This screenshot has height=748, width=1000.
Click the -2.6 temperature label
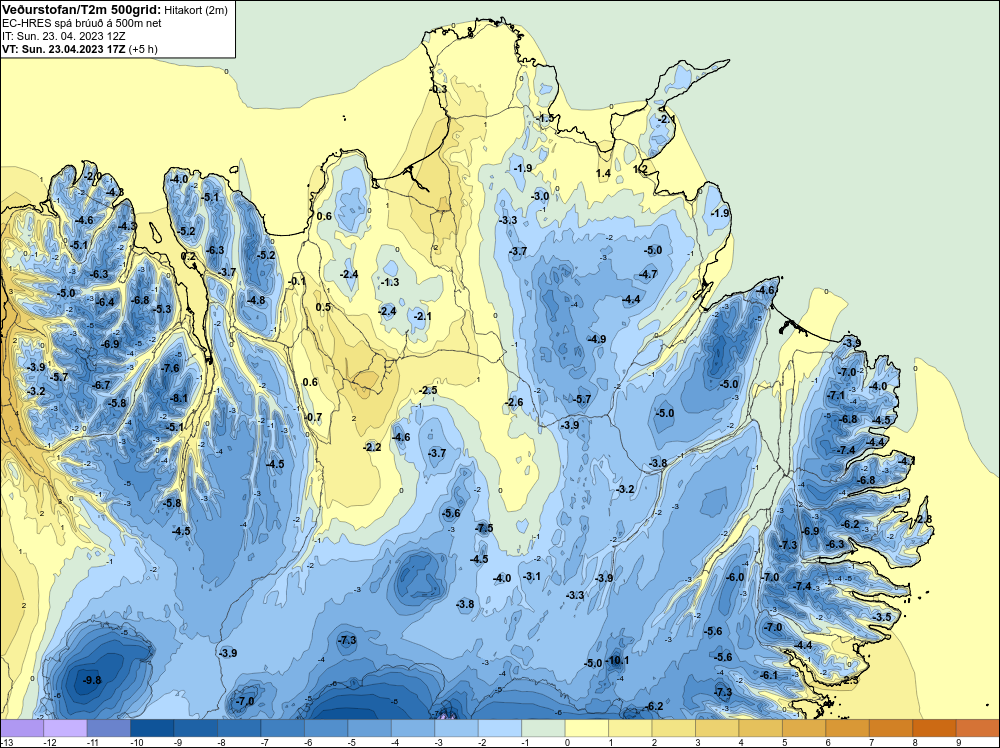(x=515, y=402)
